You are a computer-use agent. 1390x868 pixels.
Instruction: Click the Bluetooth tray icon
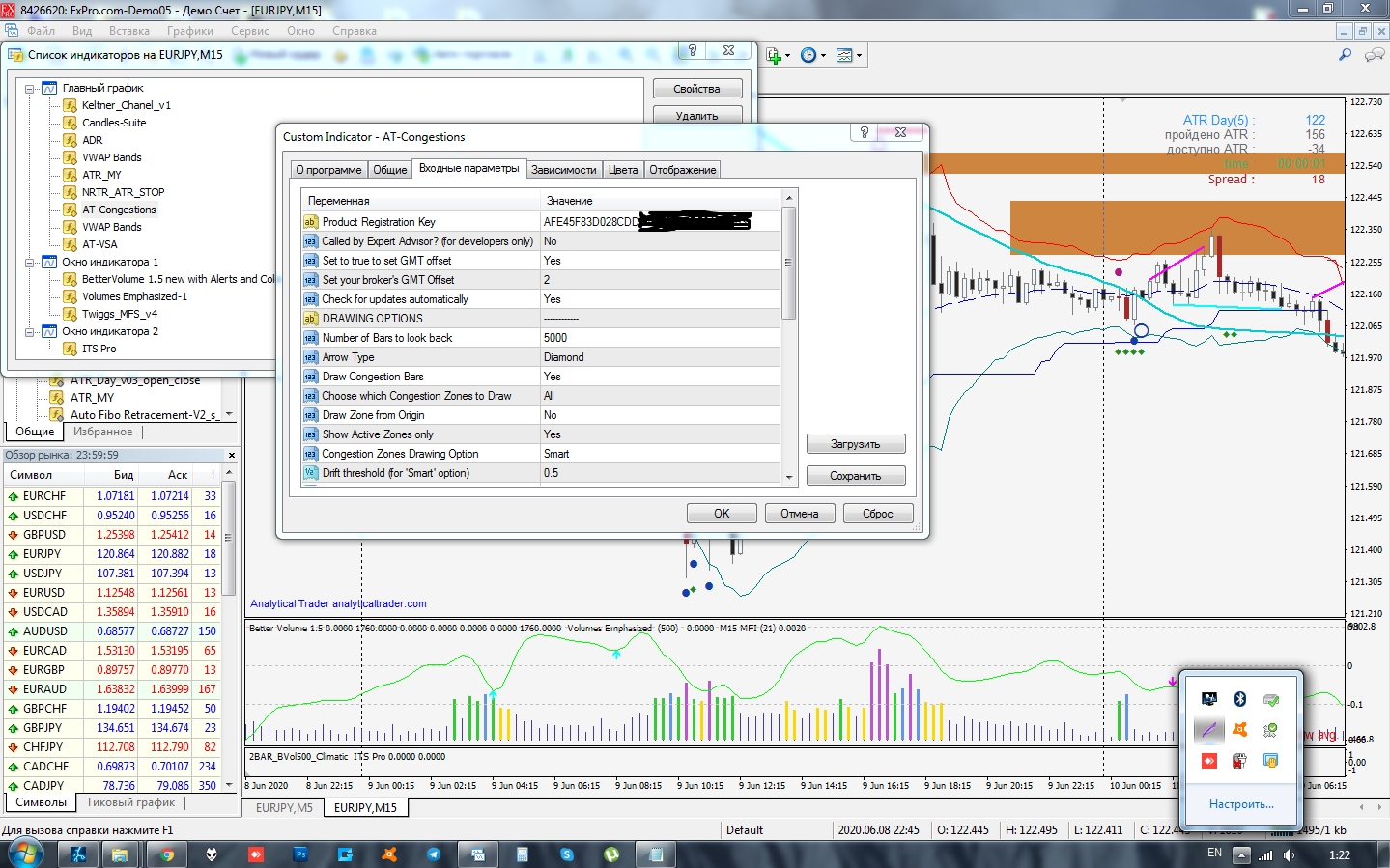[1240, 699]
